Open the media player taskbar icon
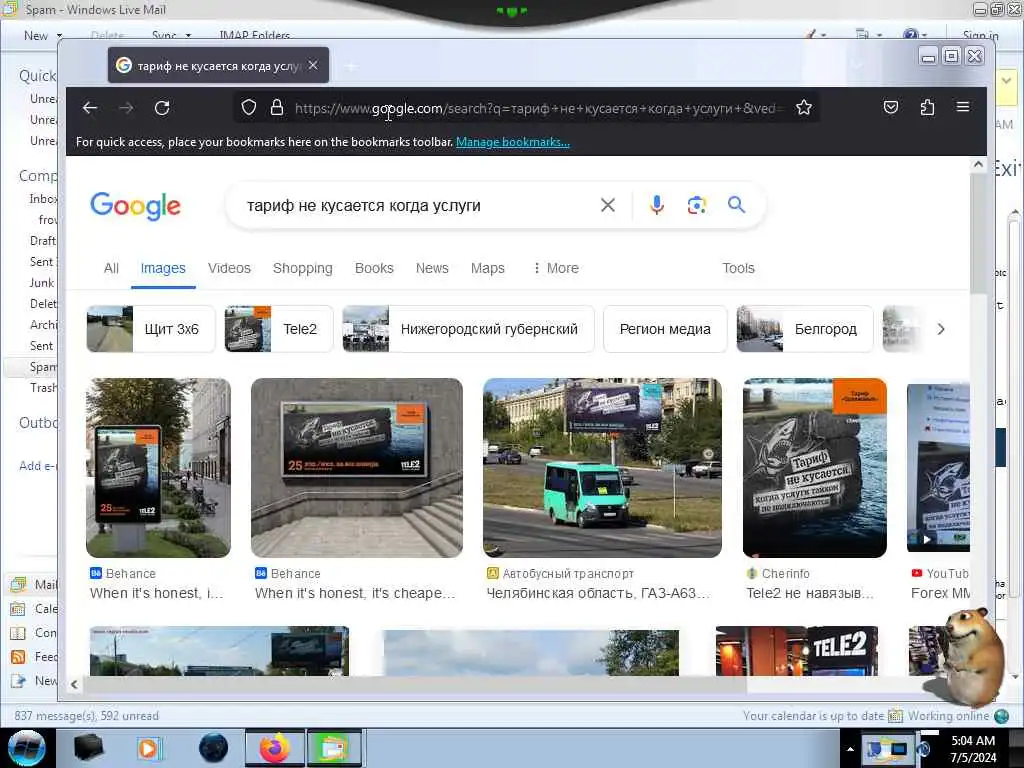The height and width of the screenshot is (768, 1024). 148,748
